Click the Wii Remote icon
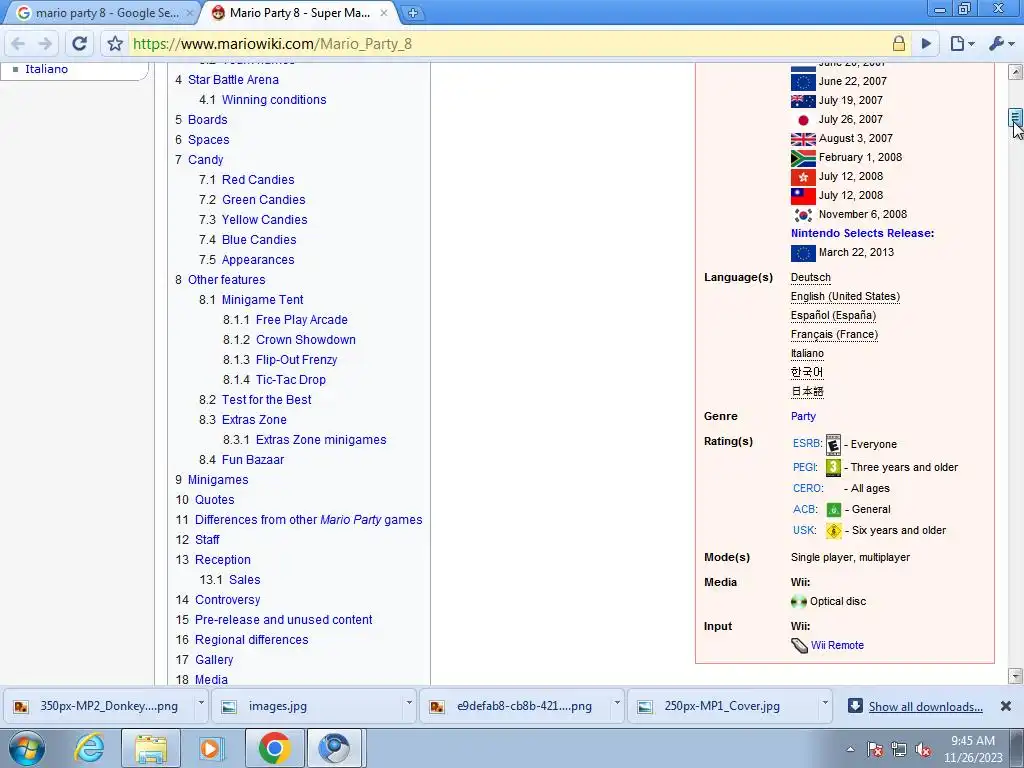 coord(799,645)
